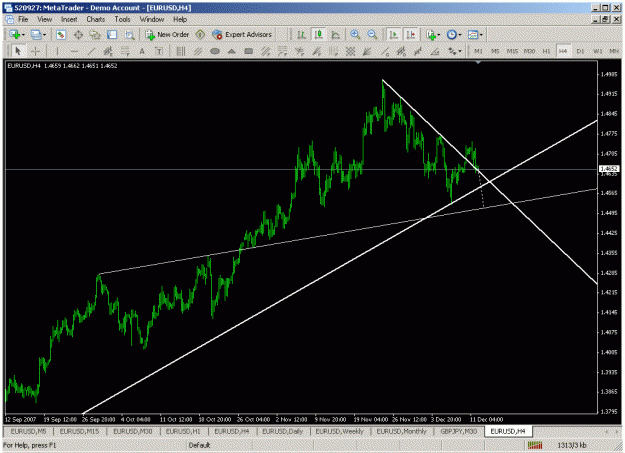Open the Help menu
Image resolution: width=625 pixels, height=453 pixels.
pyautogui.click(x=180, y=19)
